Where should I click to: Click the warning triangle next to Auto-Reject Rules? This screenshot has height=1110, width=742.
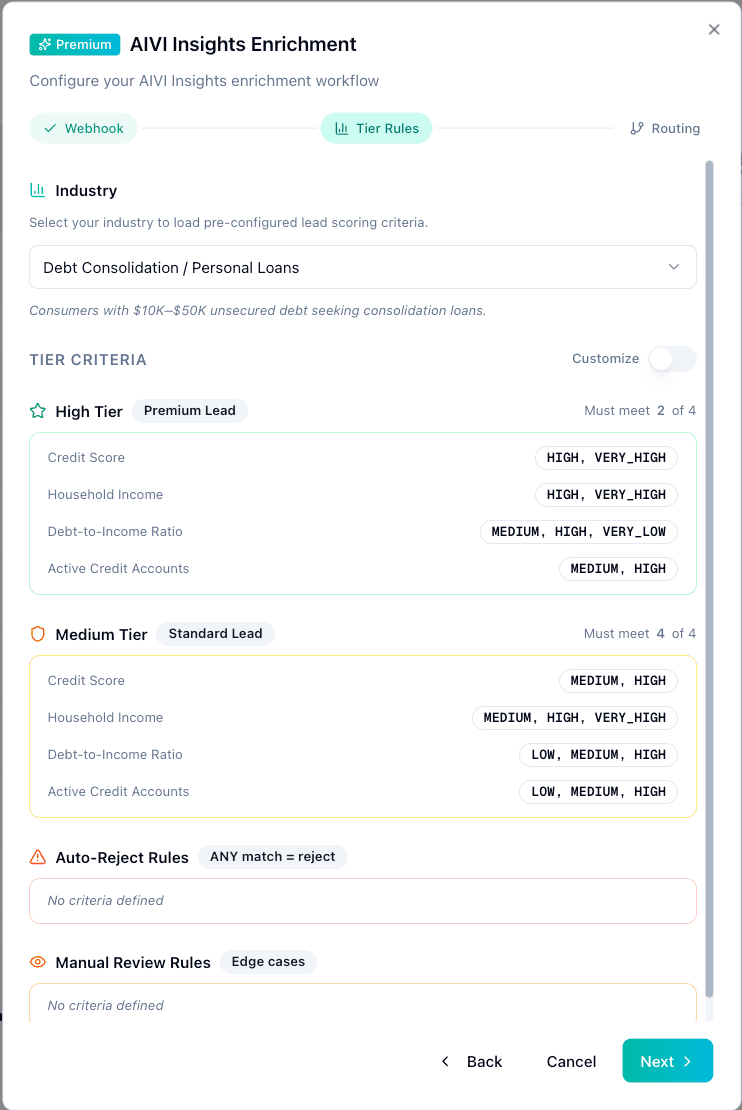pos(37,857)
